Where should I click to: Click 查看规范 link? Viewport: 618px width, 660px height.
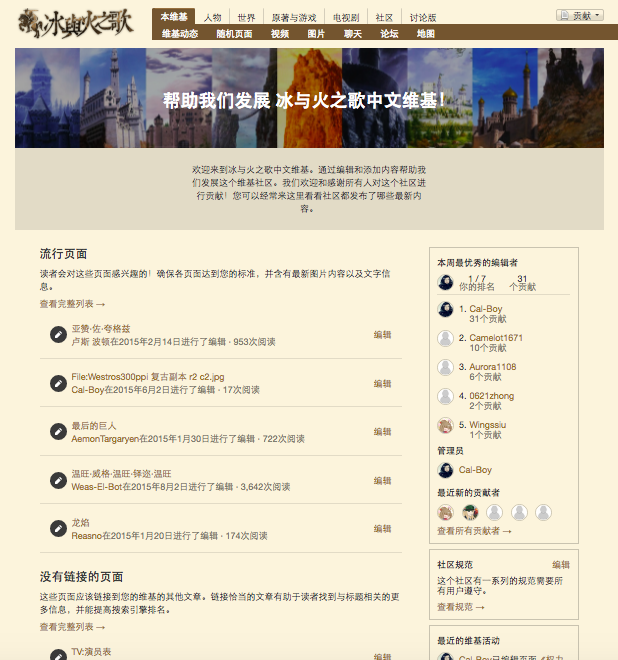(x=461, y=607)
